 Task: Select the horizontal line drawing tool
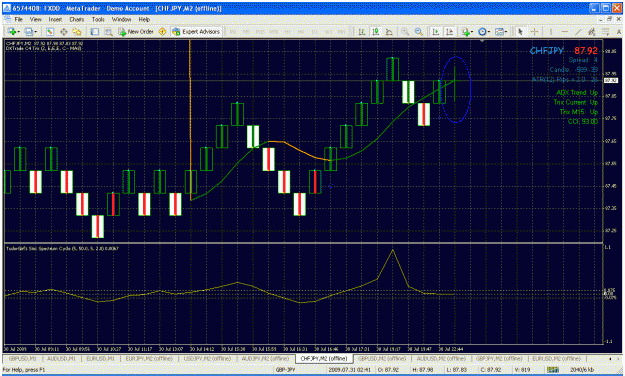point(564,31)
